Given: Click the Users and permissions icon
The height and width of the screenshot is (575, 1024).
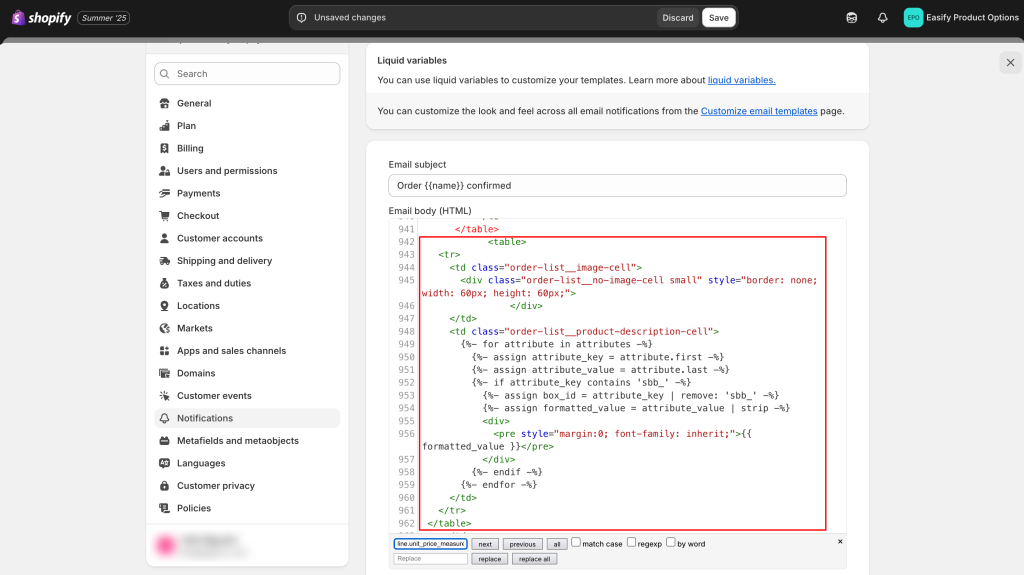Looking at the screenshot, I should click(165, 171).
